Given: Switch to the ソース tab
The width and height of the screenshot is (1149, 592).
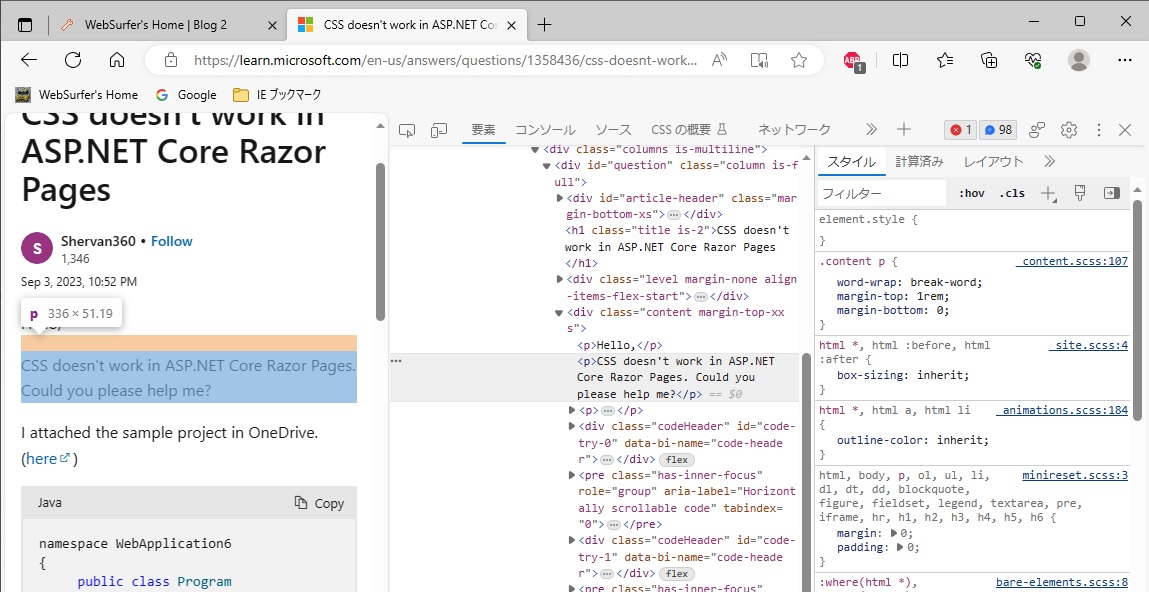Looking at the screenshot, I should tap(613, 130).
